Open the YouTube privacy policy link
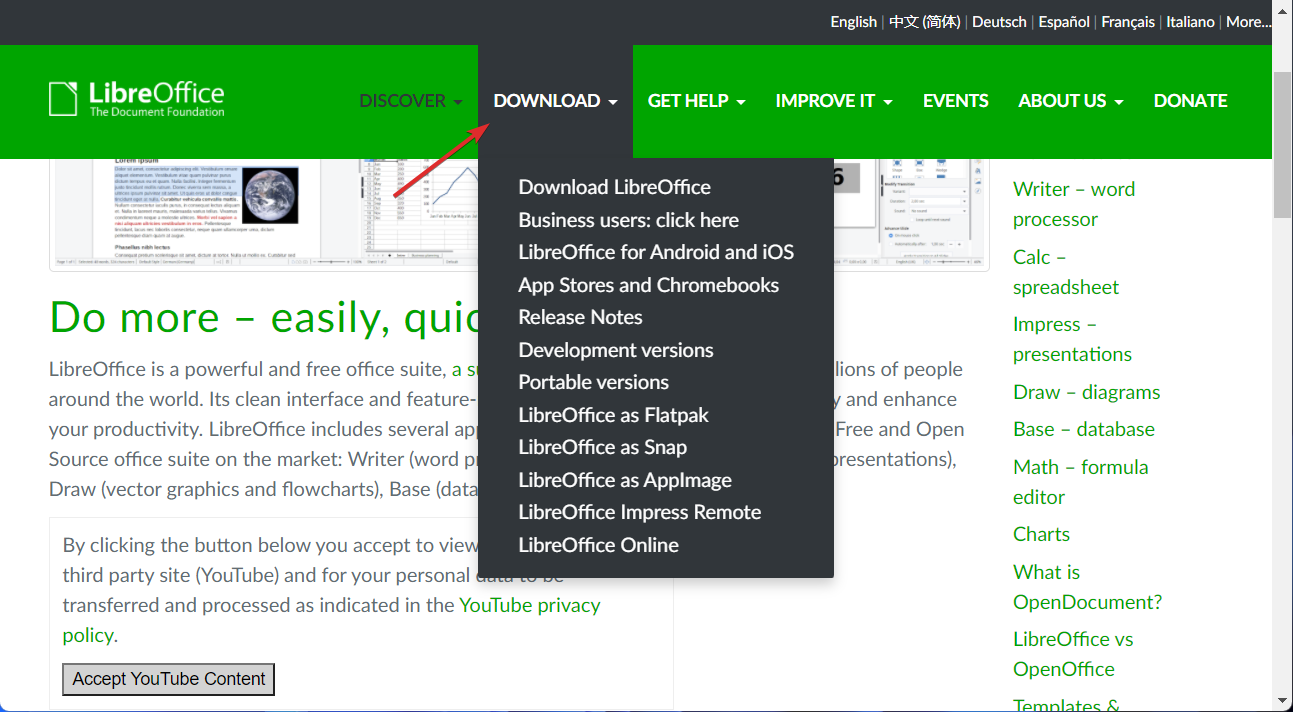1293x712 pixels. [530, 605]
